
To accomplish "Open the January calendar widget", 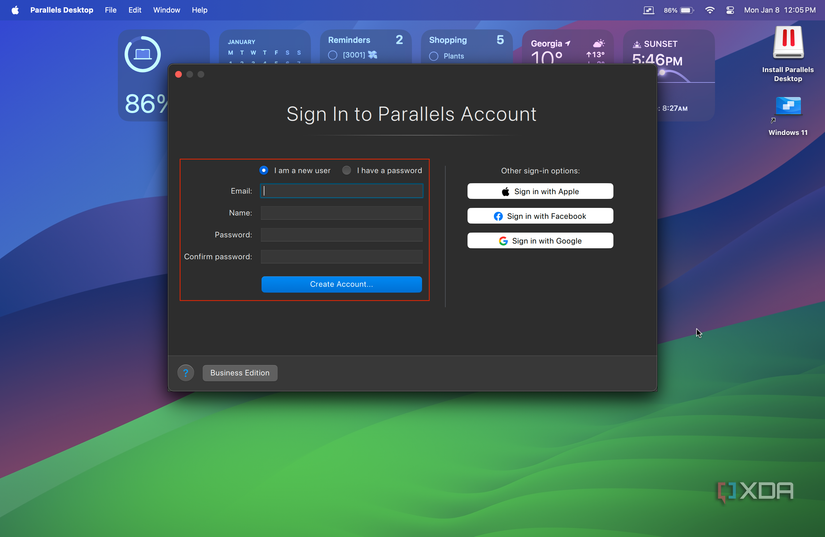I will pos(265,47).
